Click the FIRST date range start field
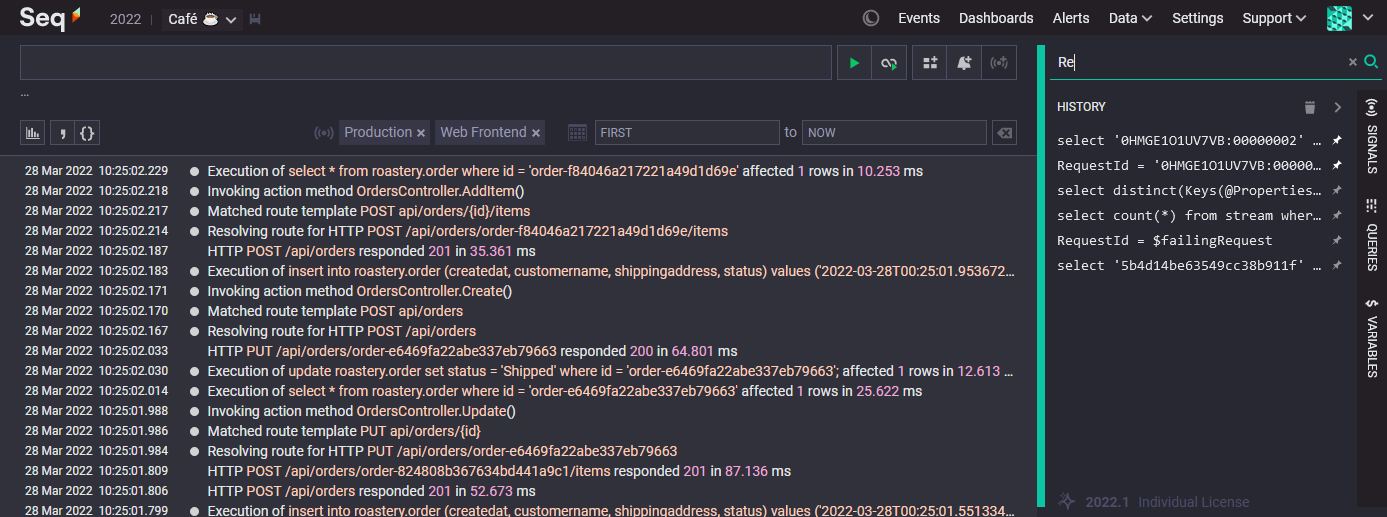Screen dimensions: 1387x517 (687, 132)
